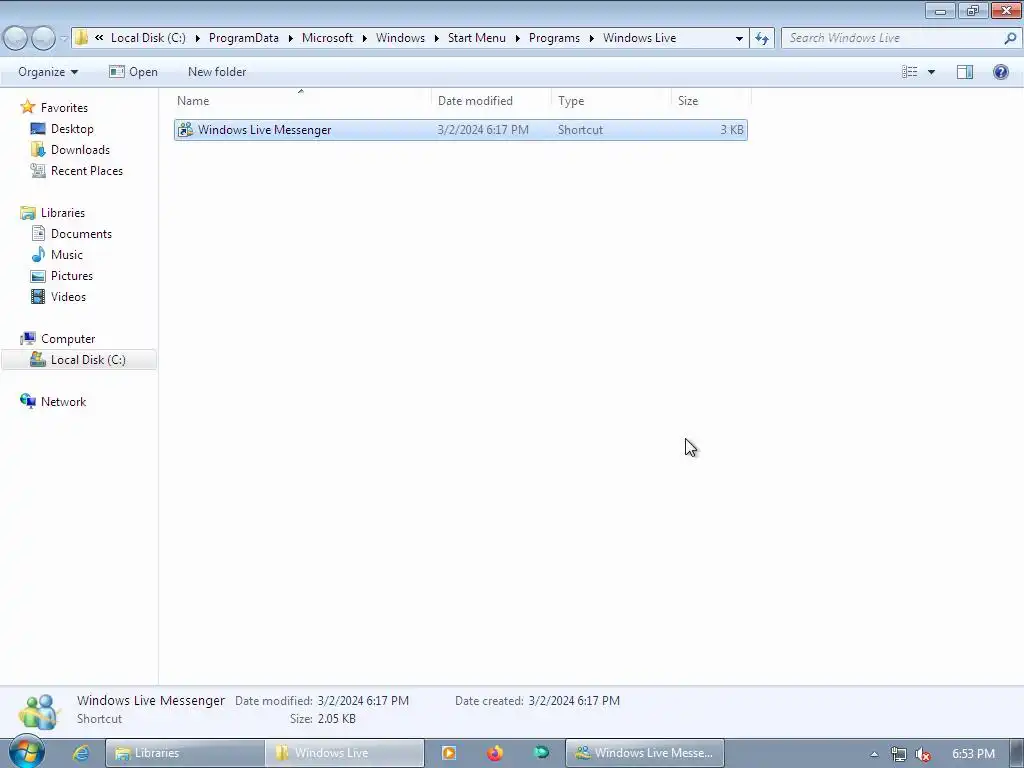
Task: Sort by Size column header
Action: tap(711, 101)
